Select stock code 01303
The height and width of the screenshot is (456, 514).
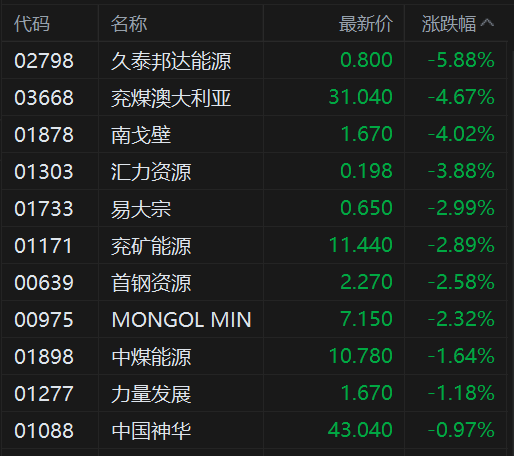click(44, 172)
